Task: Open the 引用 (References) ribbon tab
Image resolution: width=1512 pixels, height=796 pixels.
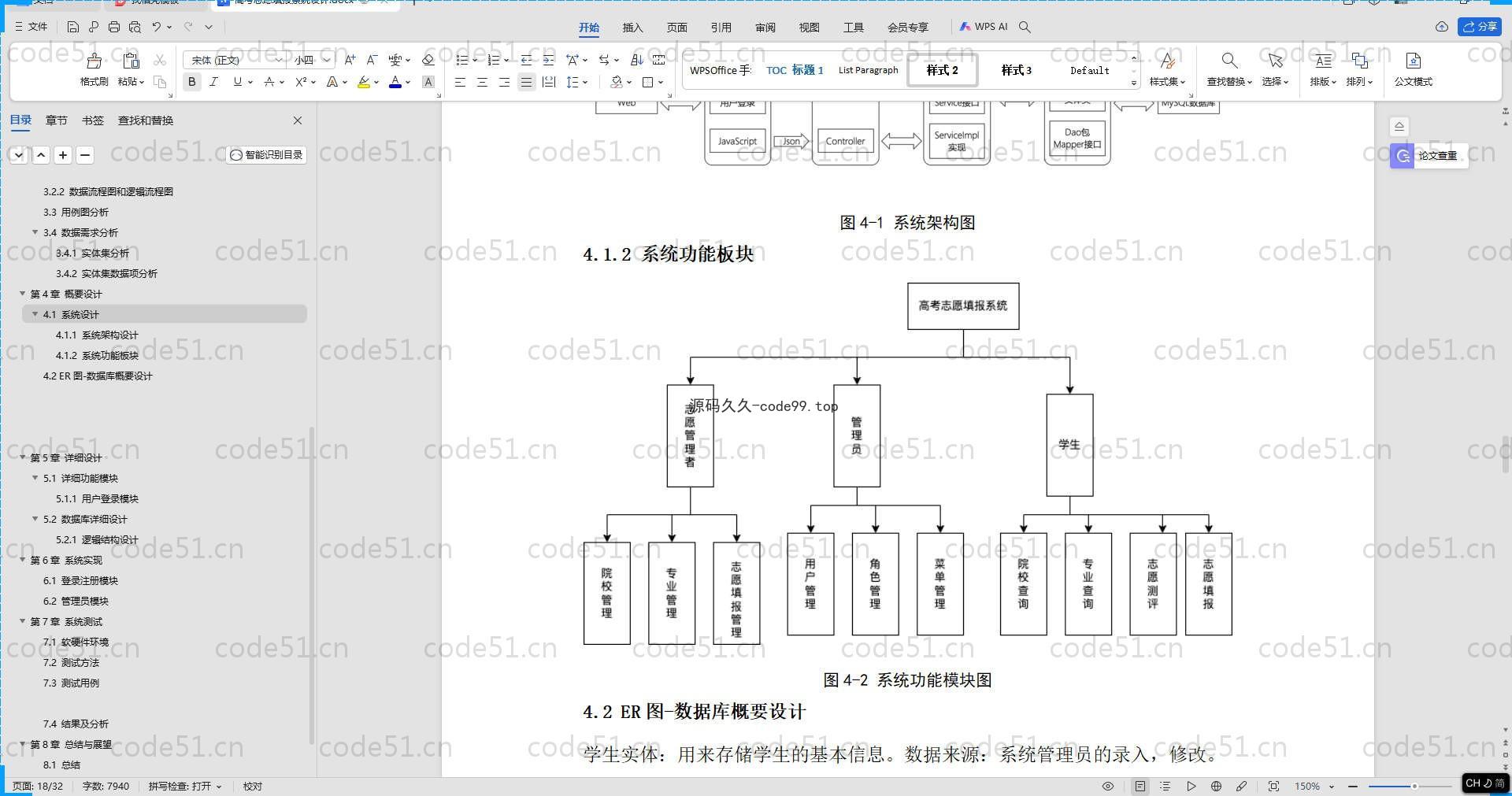Action: tap(721, 27)
